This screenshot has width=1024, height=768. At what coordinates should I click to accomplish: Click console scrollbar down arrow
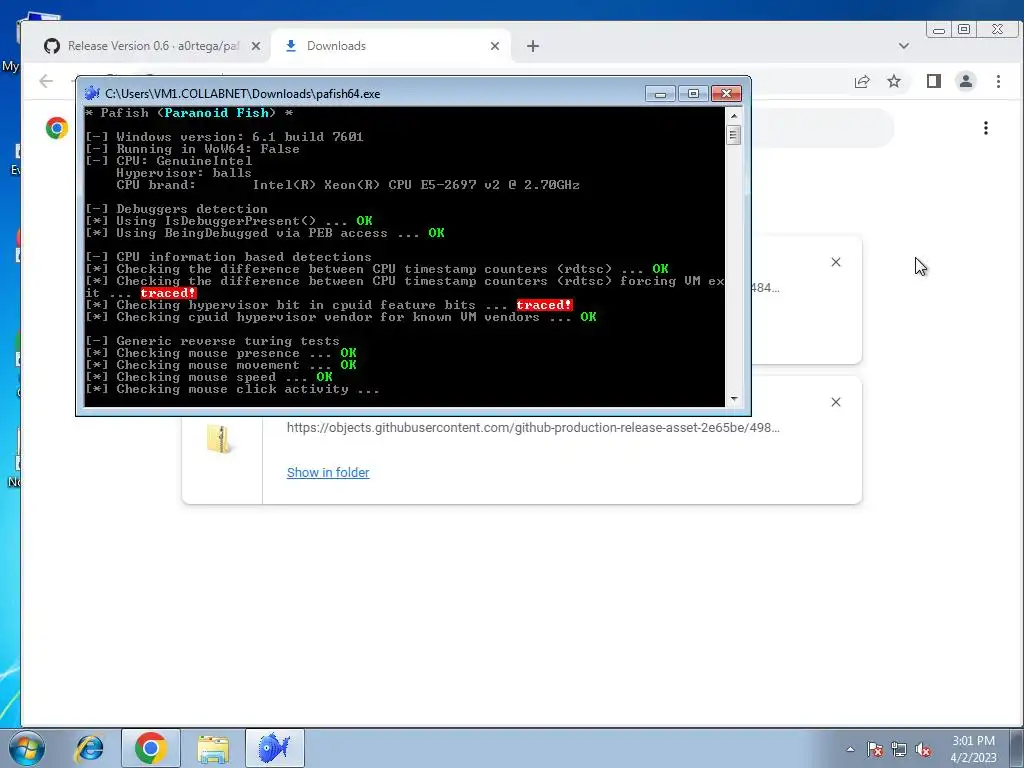pos(734,398)
